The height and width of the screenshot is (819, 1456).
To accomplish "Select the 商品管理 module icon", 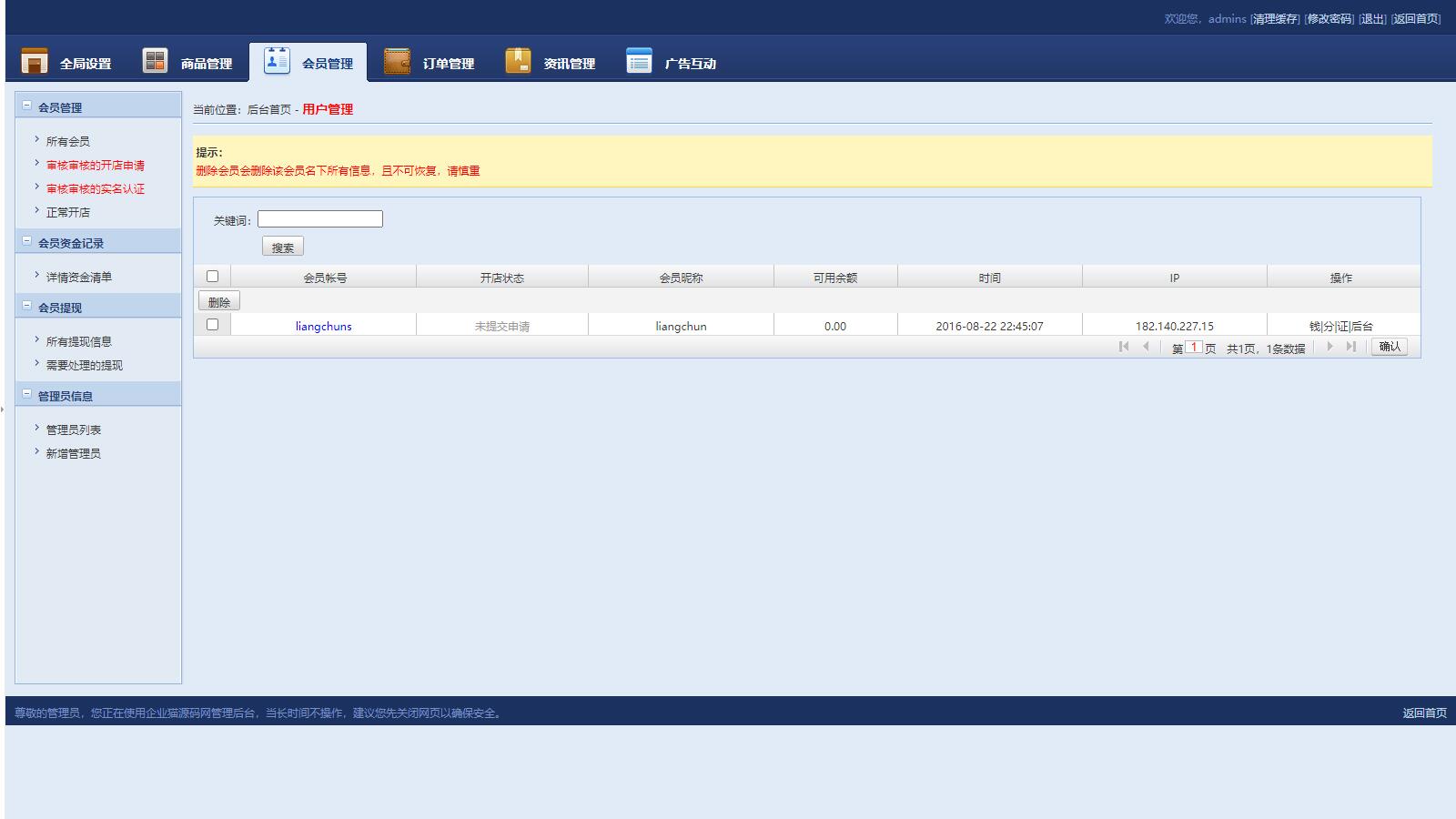I will click(155, 60).
